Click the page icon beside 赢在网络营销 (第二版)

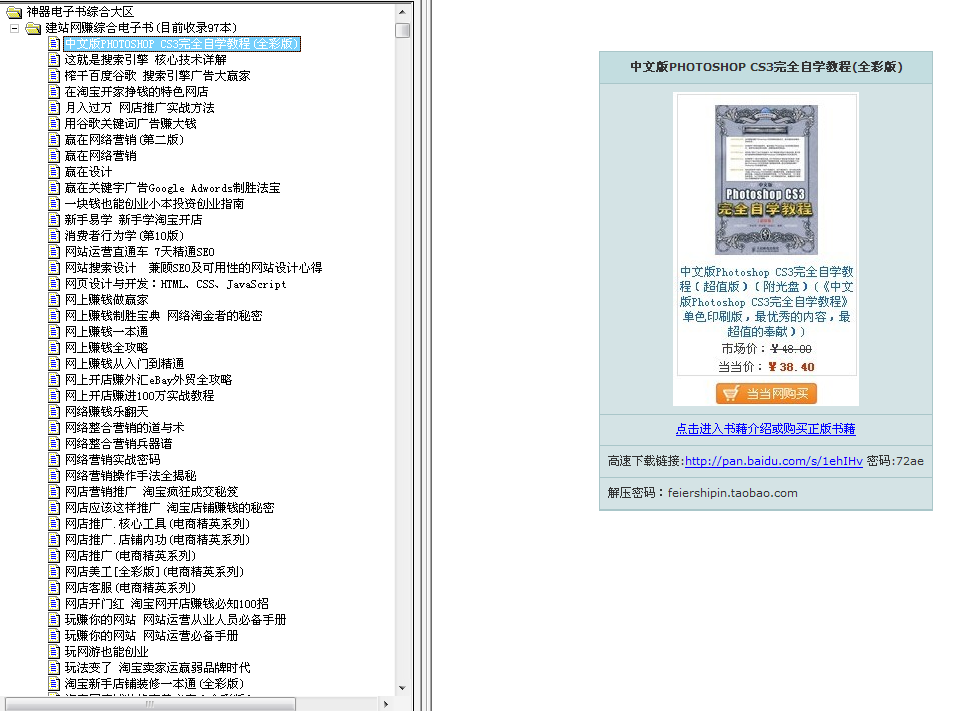coord(54,140)
